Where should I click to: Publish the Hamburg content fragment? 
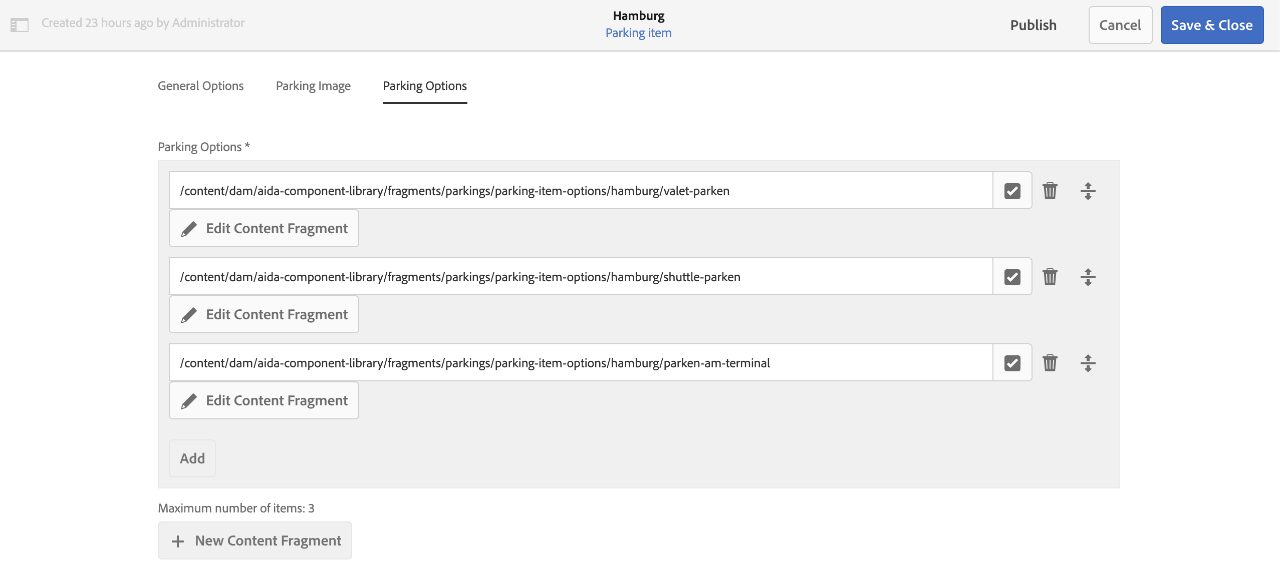click(x=1033, y=25)
